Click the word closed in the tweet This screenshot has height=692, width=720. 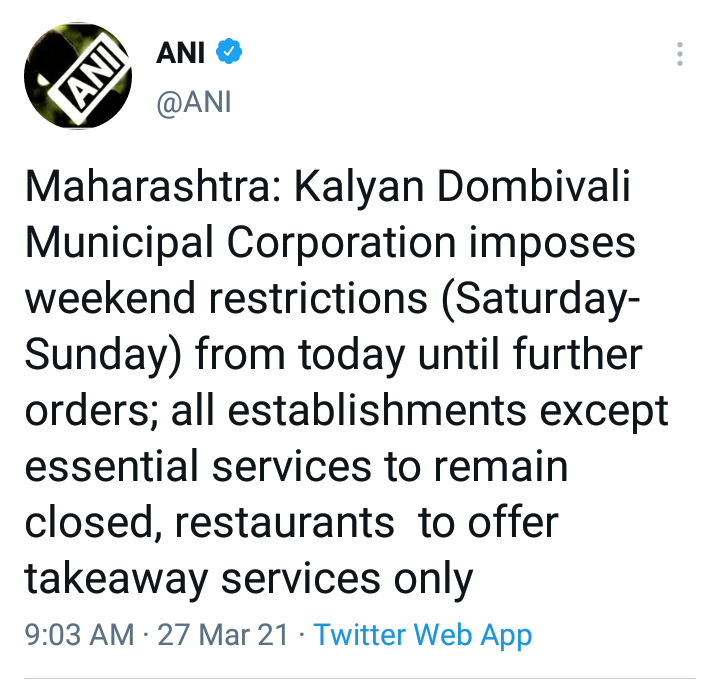[x=81, y=522]
